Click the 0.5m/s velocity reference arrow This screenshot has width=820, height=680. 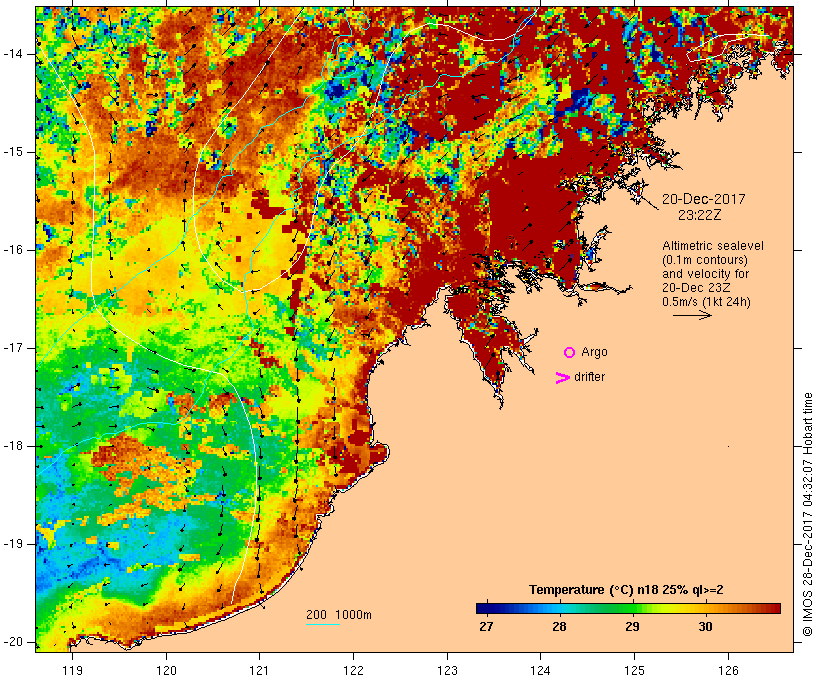692,315
